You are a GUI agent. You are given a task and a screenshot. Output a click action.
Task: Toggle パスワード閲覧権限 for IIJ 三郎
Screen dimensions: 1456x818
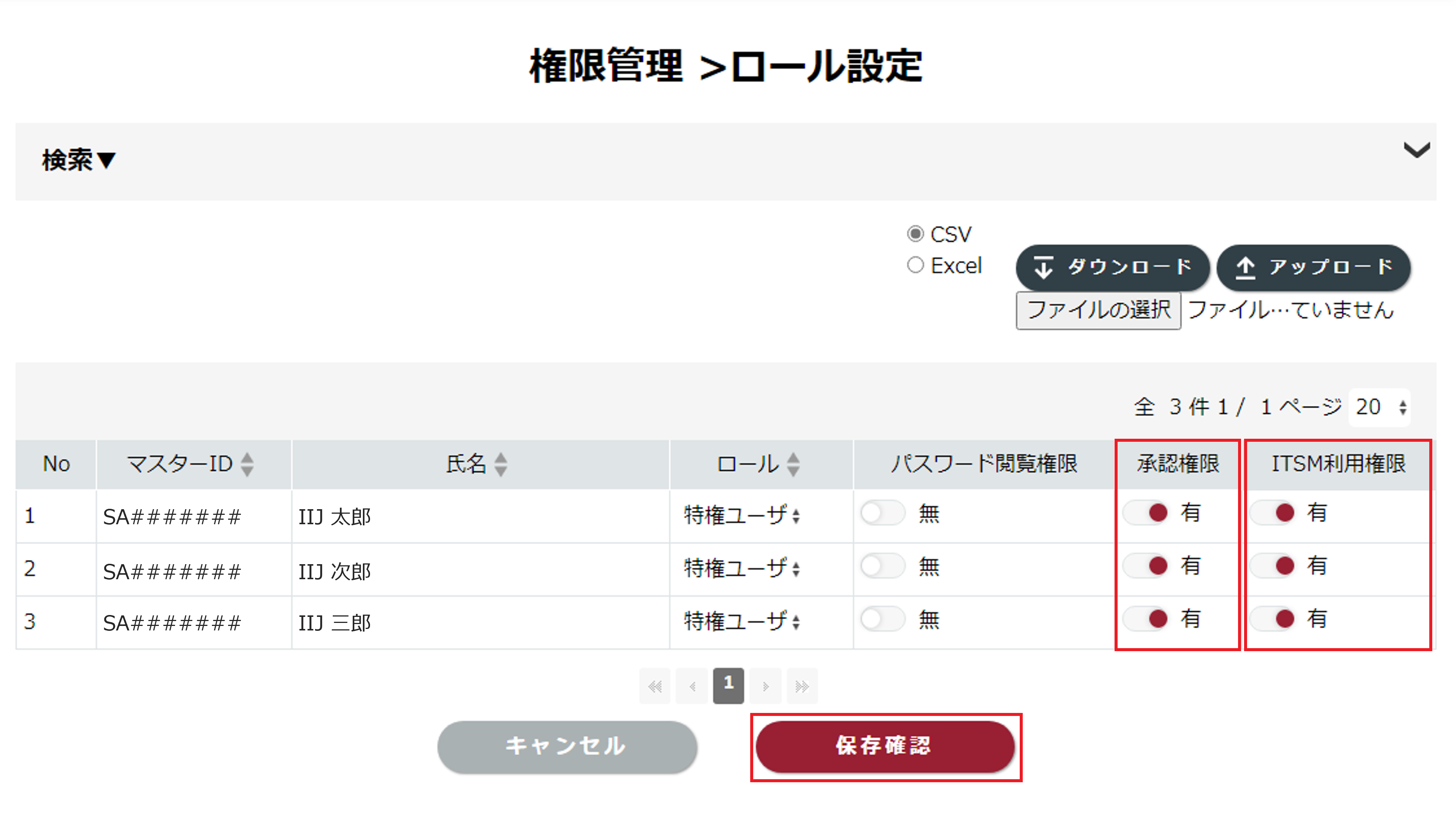click(882, 619)
